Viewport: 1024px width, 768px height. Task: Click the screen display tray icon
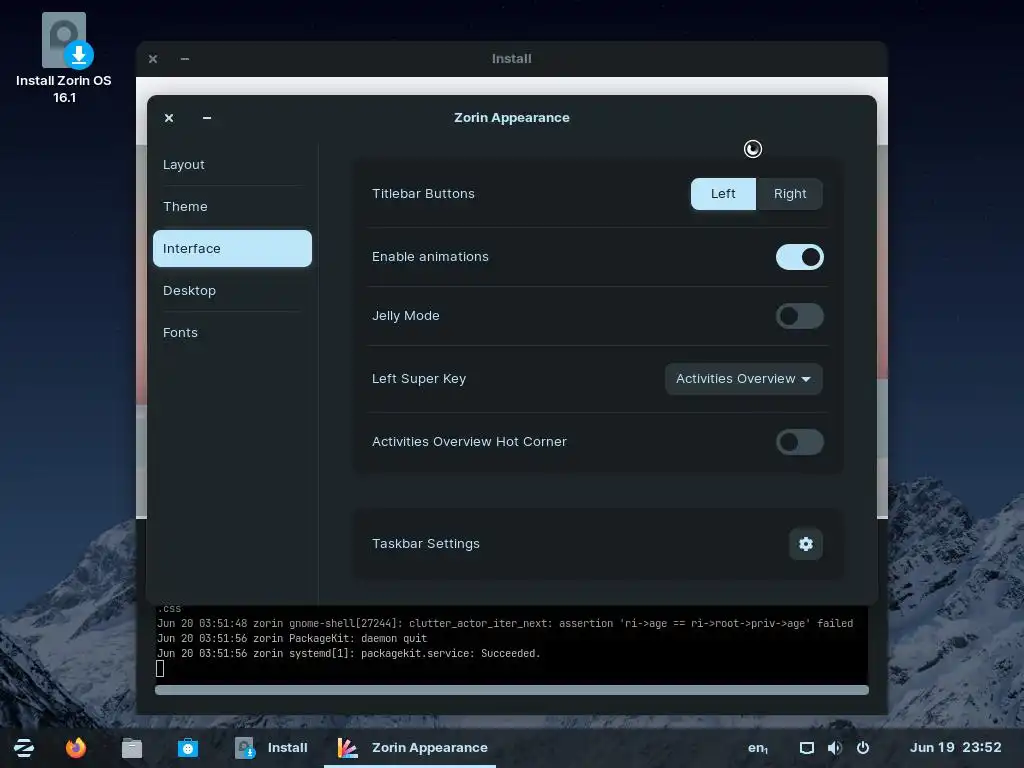click(807, 748)
